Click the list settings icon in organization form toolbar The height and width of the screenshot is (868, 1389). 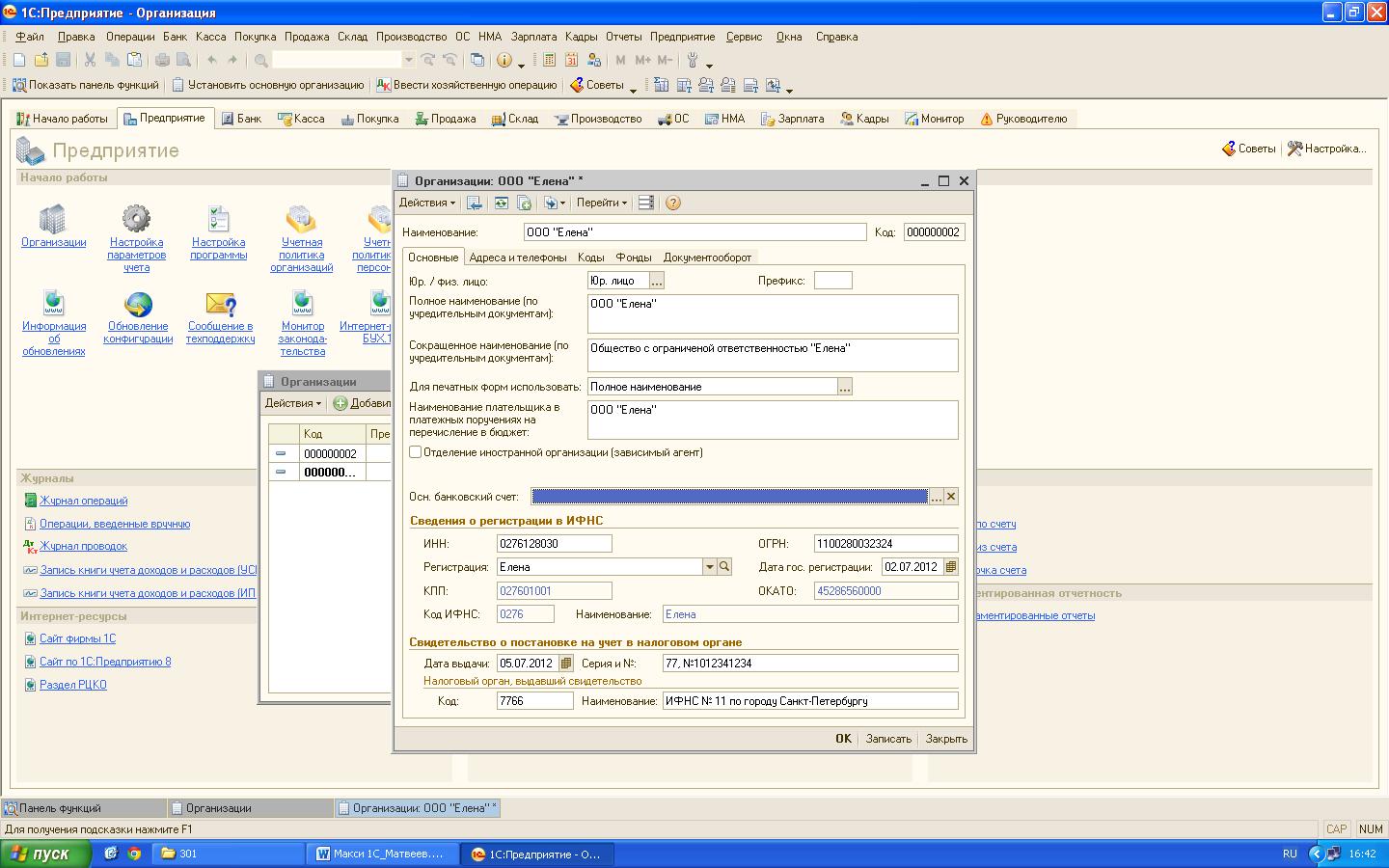click(x=646, y=203)
